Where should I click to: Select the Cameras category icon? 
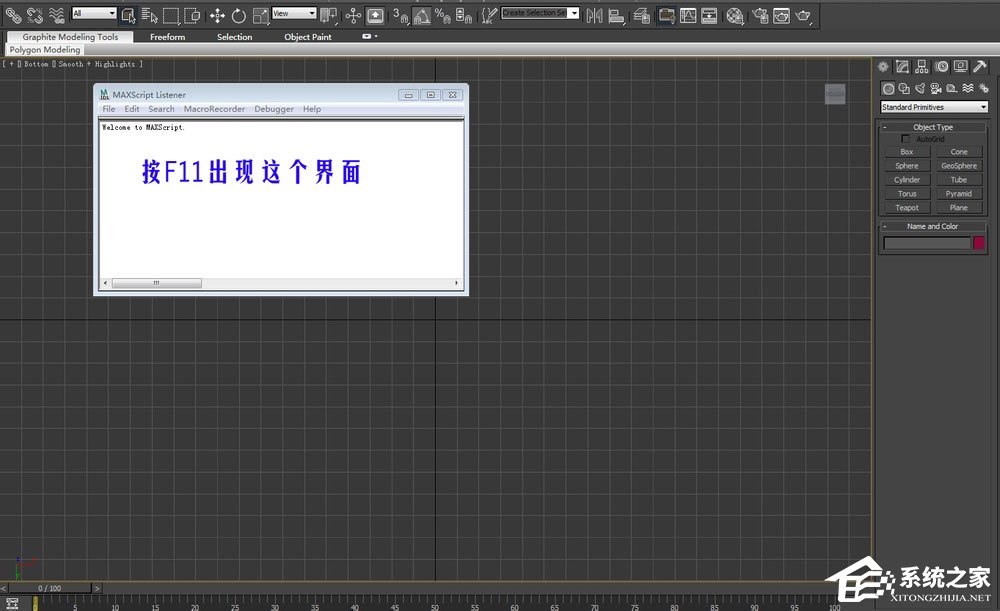[936, 89]
